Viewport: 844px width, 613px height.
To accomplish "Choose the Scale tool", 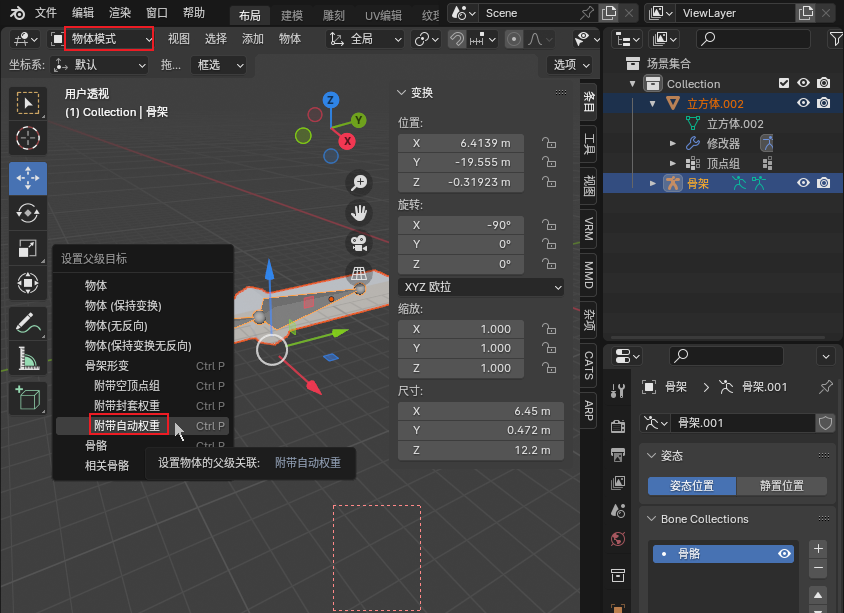I will click(28, 248).
